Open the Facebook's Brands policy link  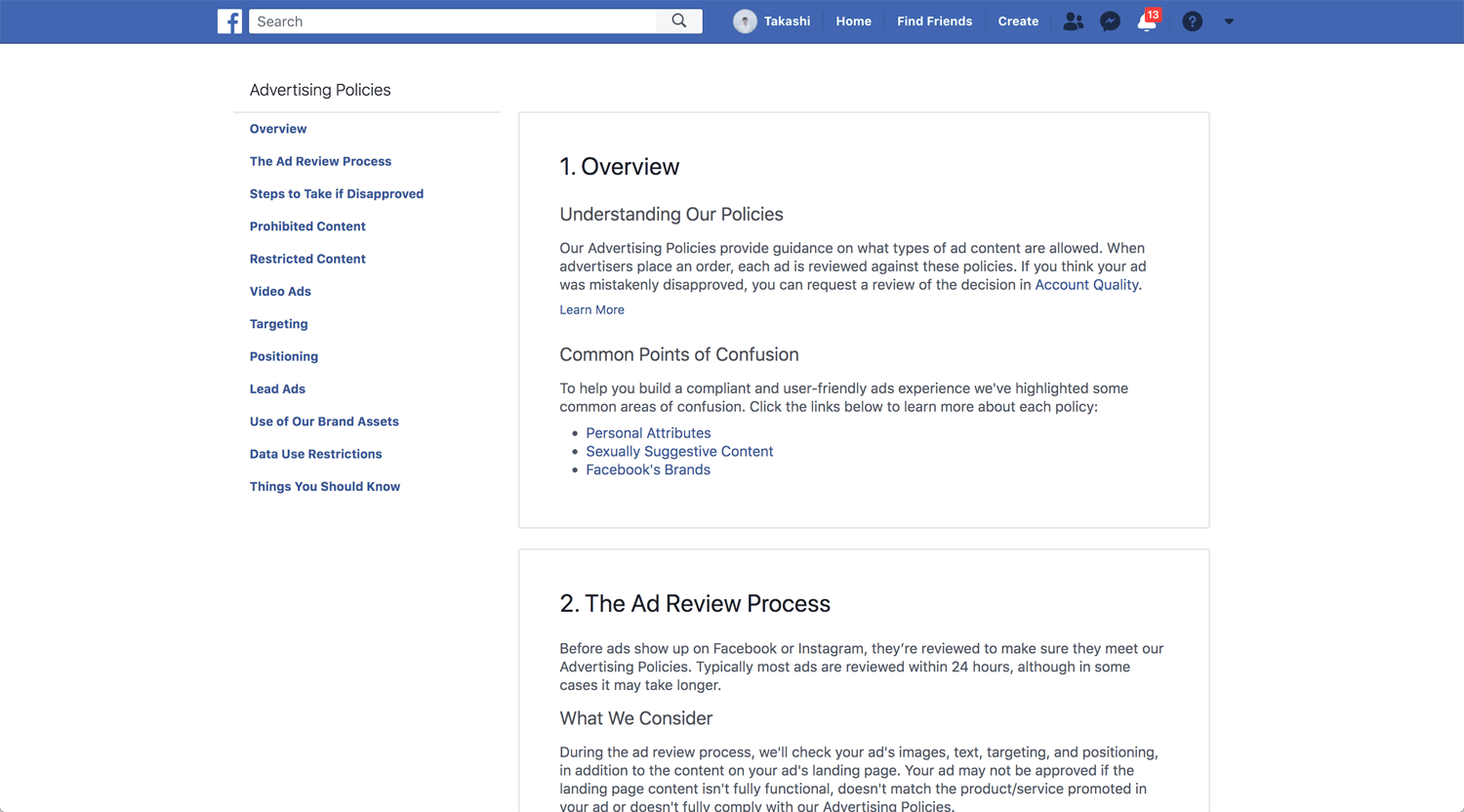[x=648, y=470]
